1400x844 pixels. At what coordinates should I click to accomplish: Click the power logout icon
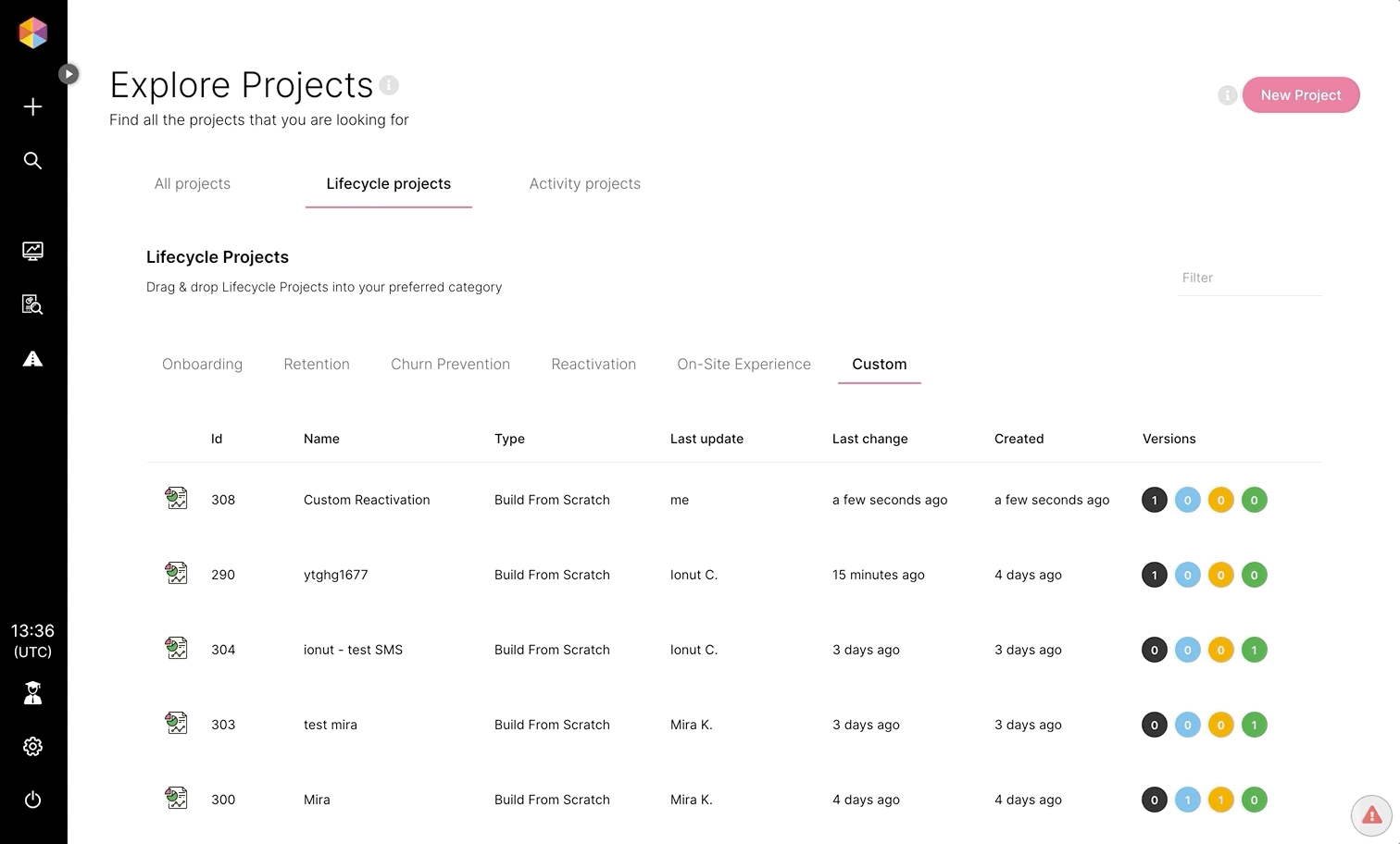[32, 800]
